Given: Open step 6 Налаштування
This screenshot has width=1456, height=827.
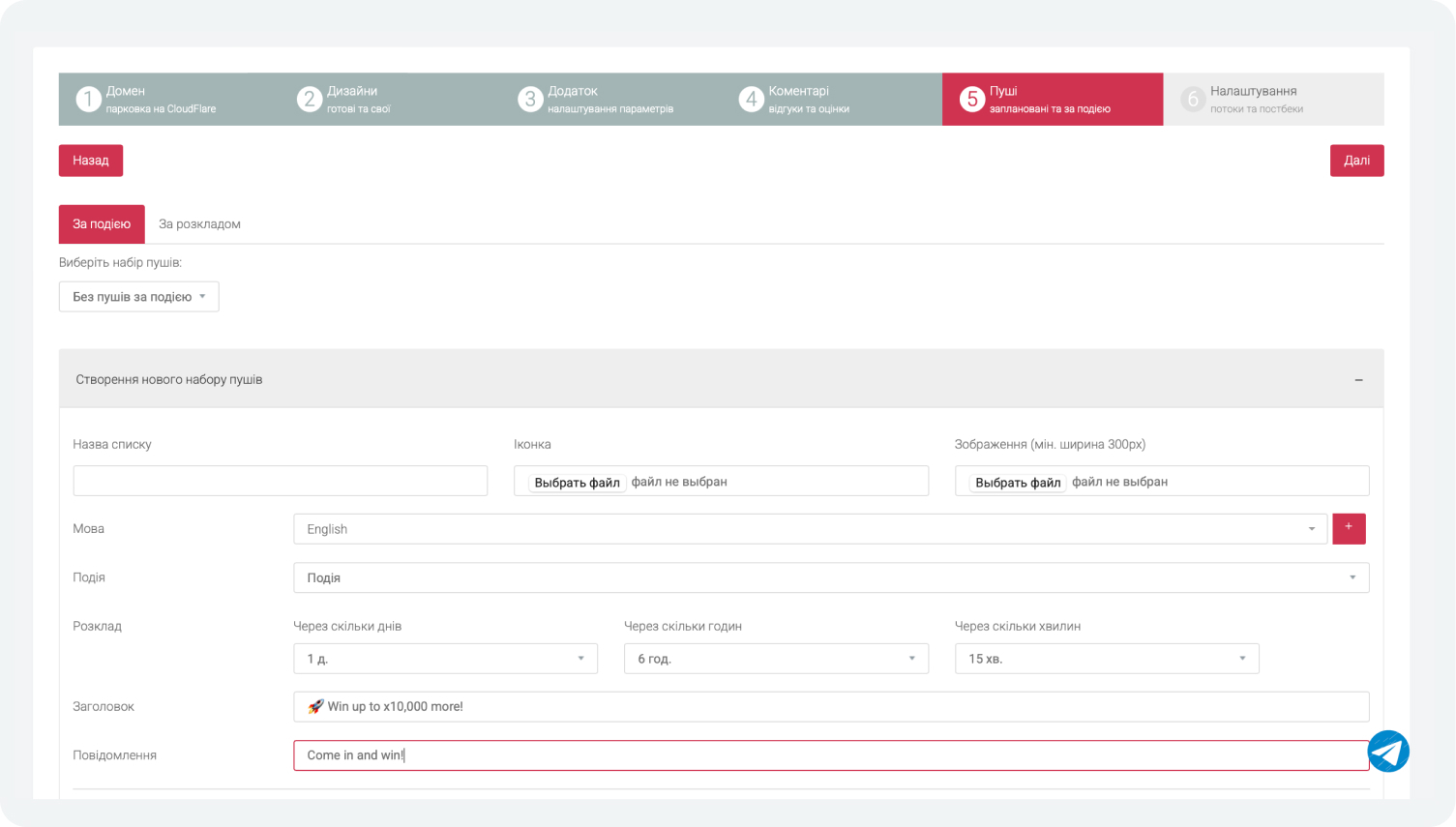Looking at the screenshot, I should tap(1271, 99).
